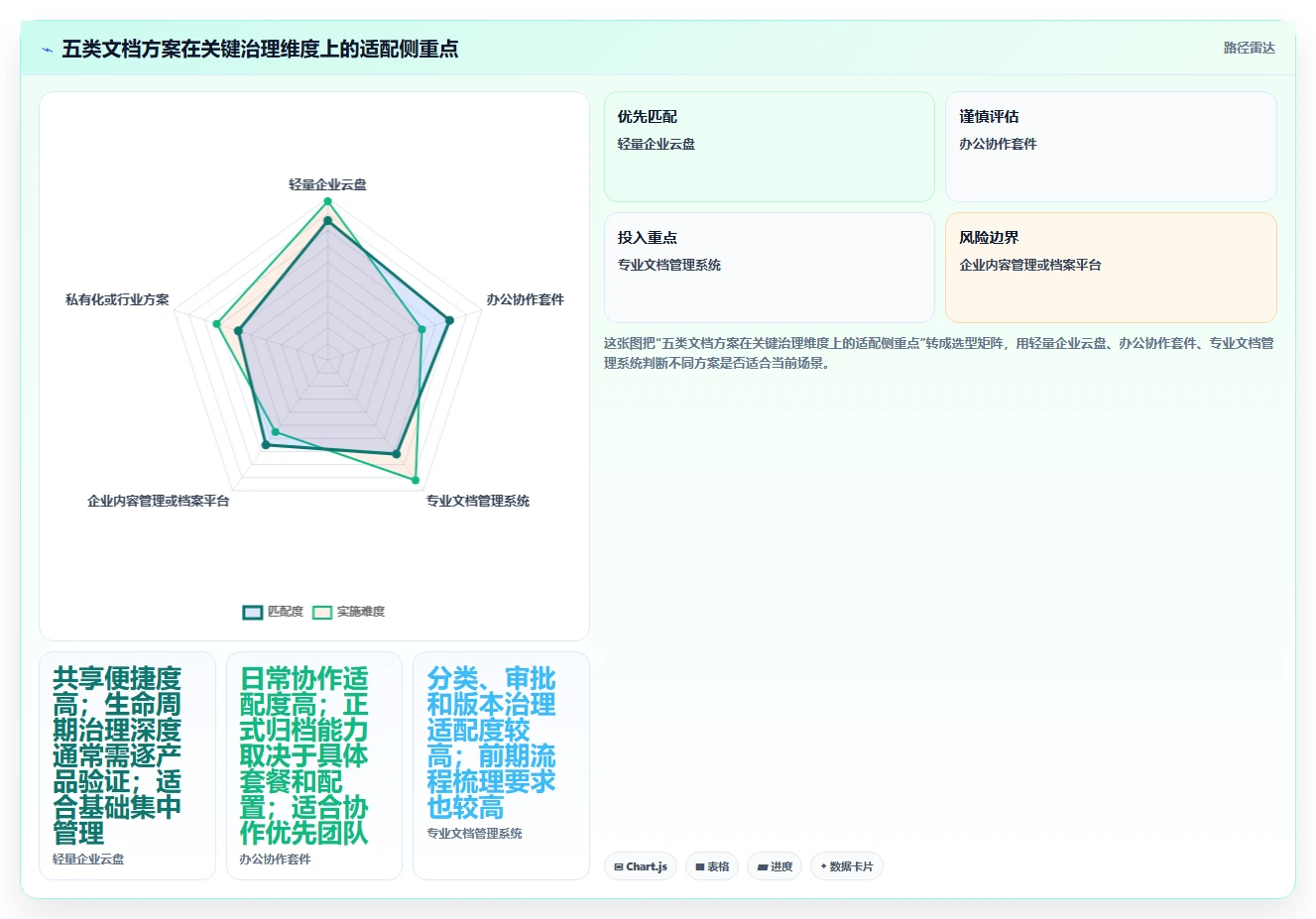
Task: Select the 谨慎评估 card
Action: (x=1110, y=147)
